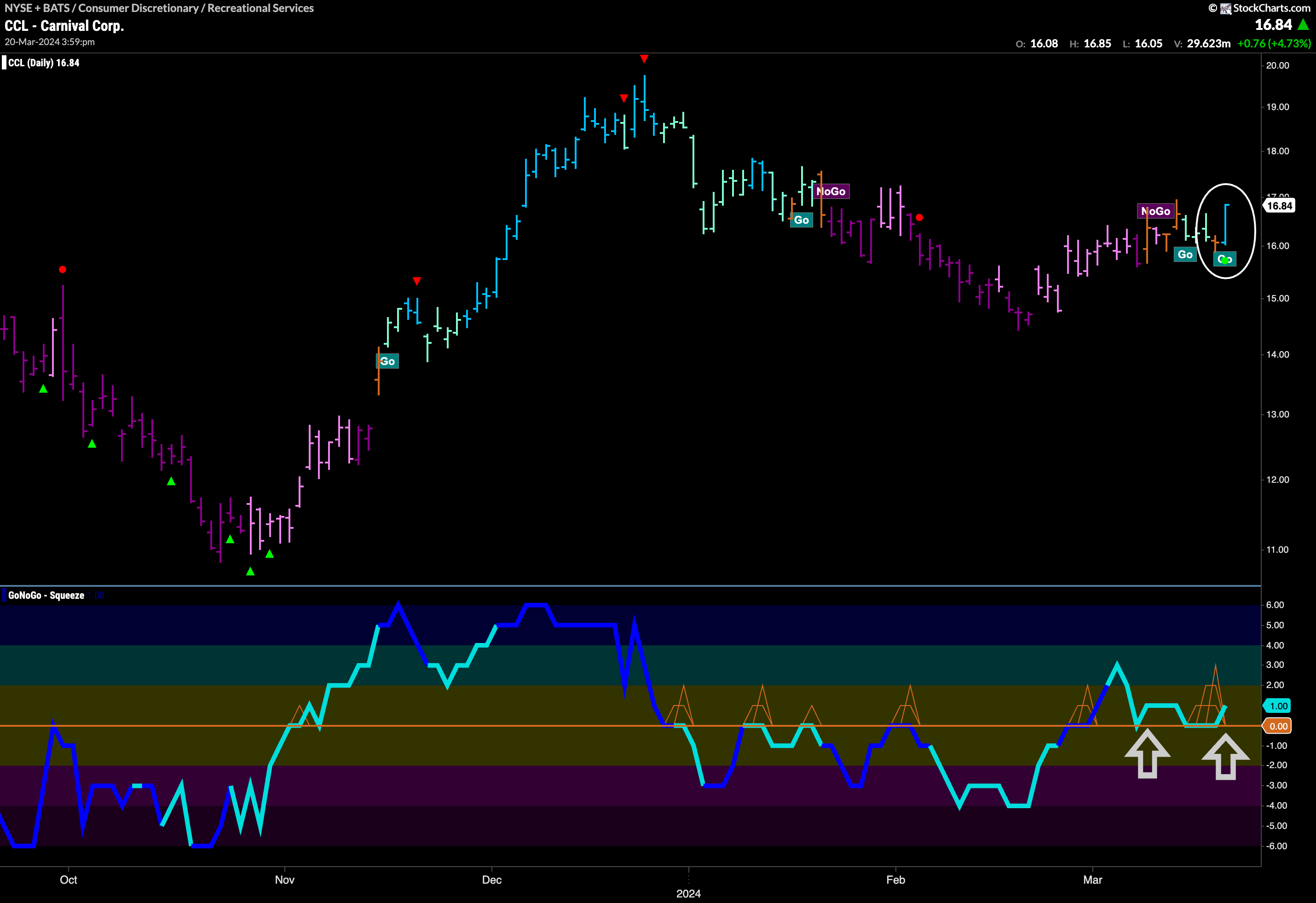The height and width of the screenshot is (903, 1316).
Task: Click the cyan 1.00 oscillator value tag
Action: 1278,706
